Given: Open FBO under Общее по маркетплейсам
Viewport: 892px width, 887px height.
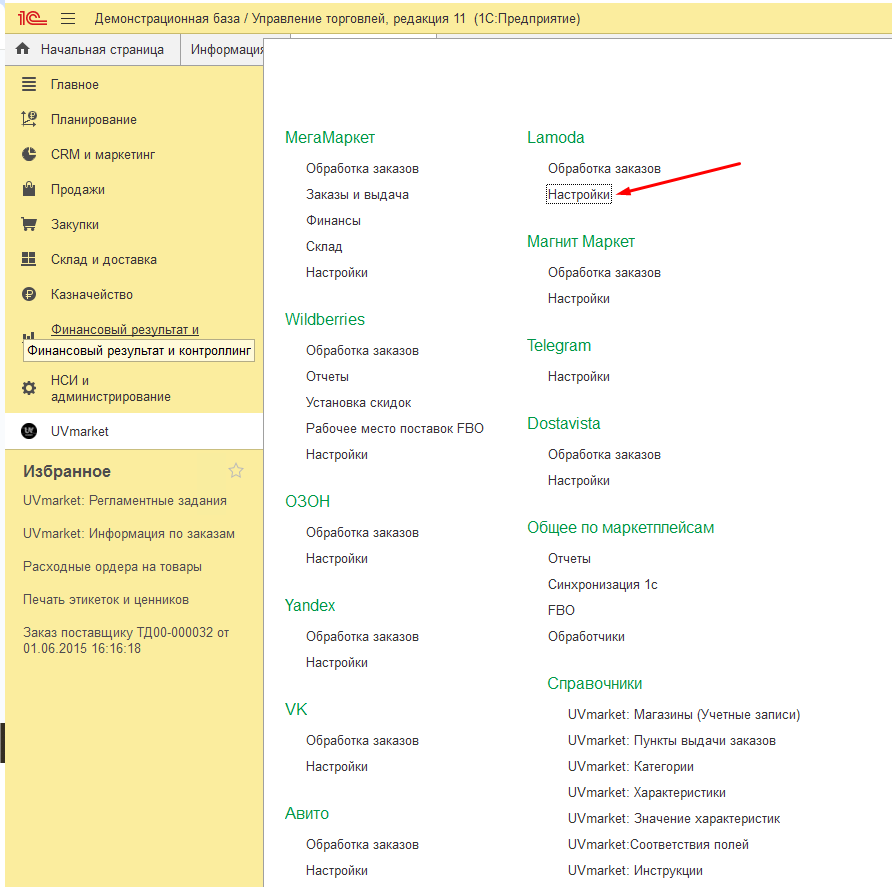Looking at the screenshot, I should (x=561, y=610).
